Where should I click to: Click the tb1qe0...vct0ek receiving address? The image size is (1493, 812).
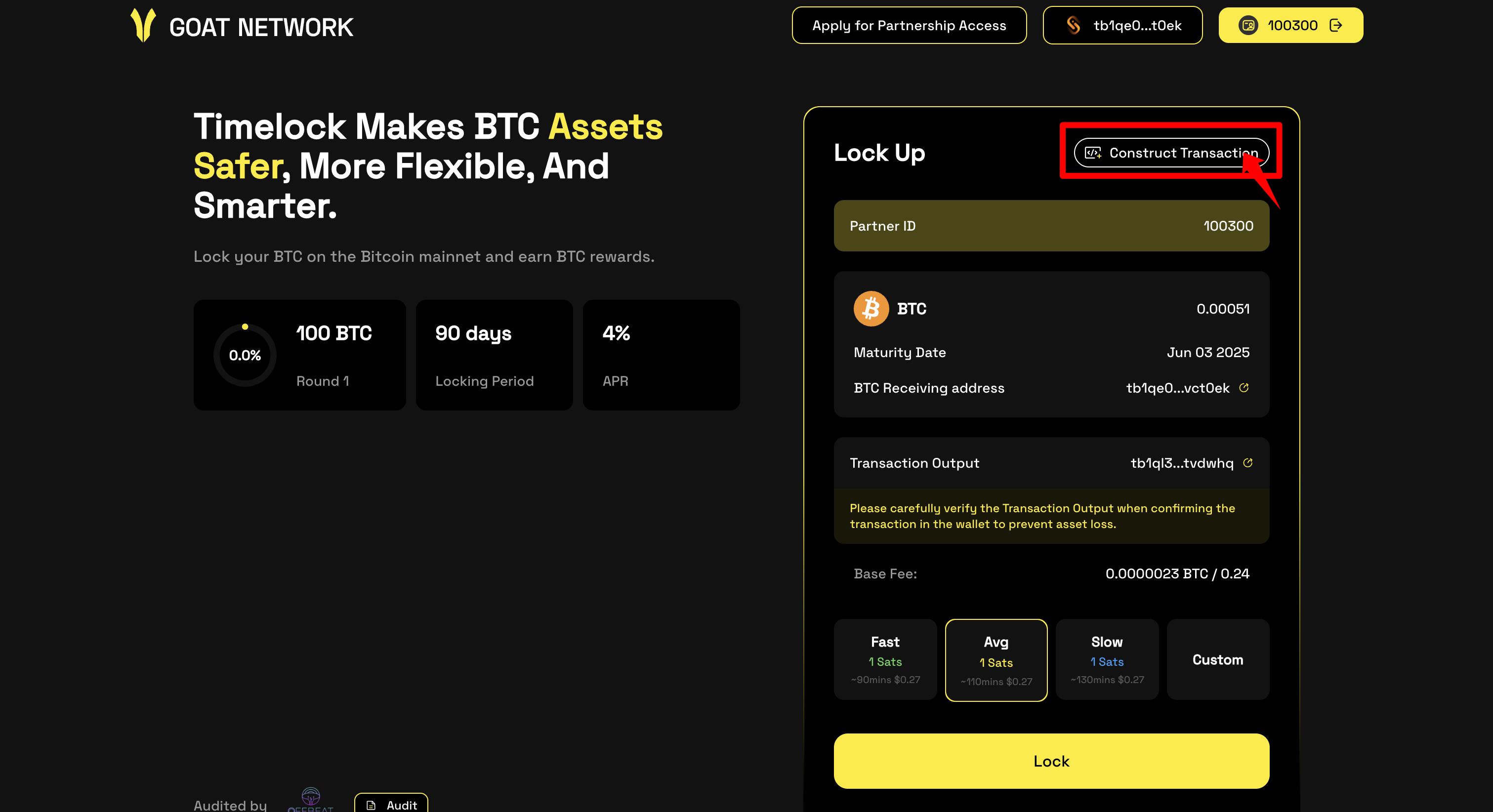point(1177,388)
